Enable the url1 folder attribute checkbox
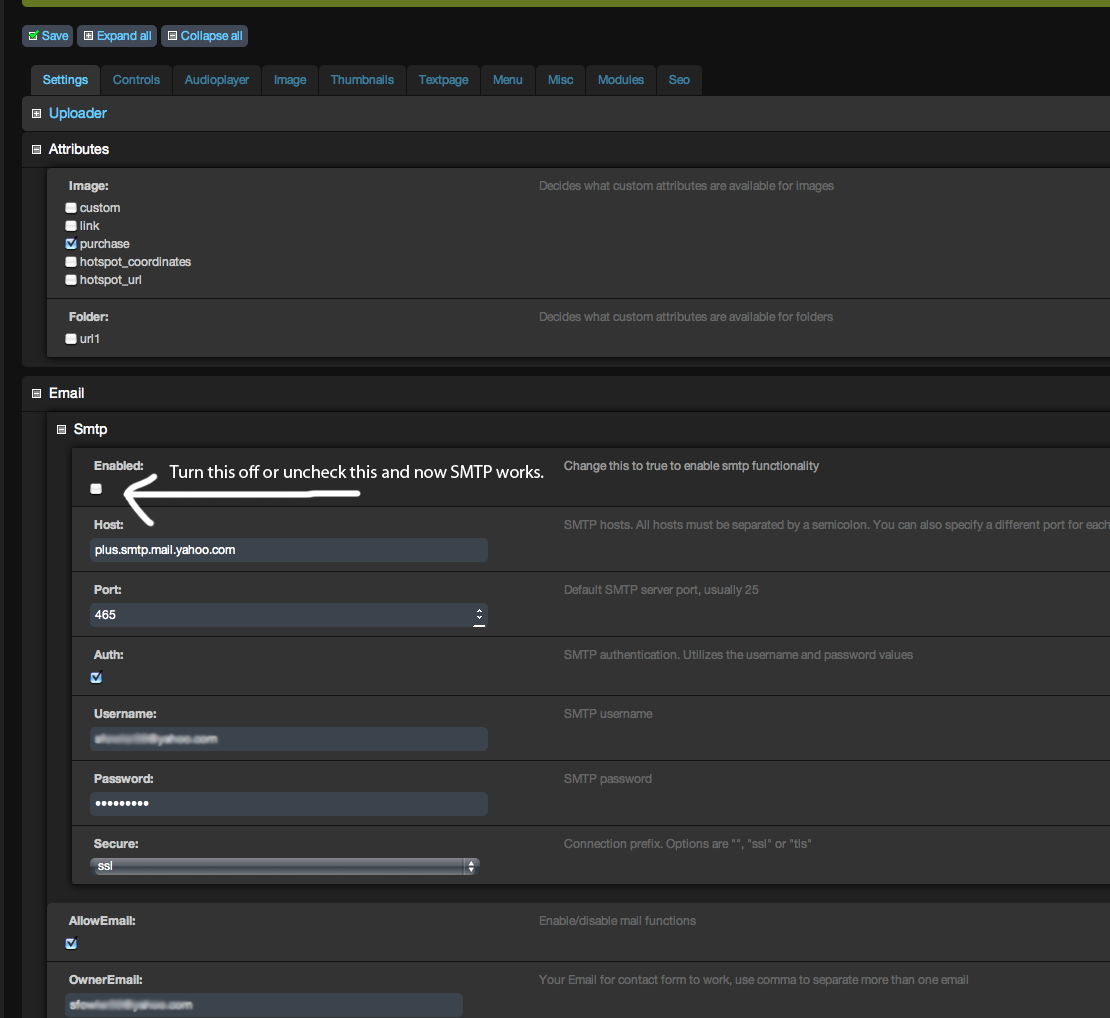Viewport: 1110px width, 1018px height. tap(71, 339)
